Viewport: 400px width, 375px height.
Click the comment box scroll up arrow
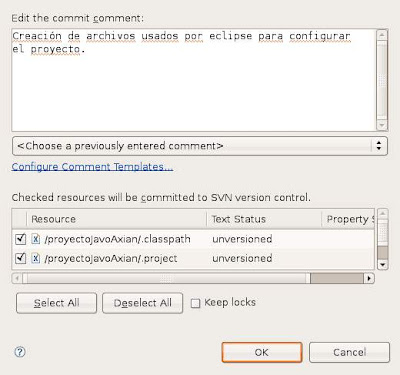(x=382, y=35)
